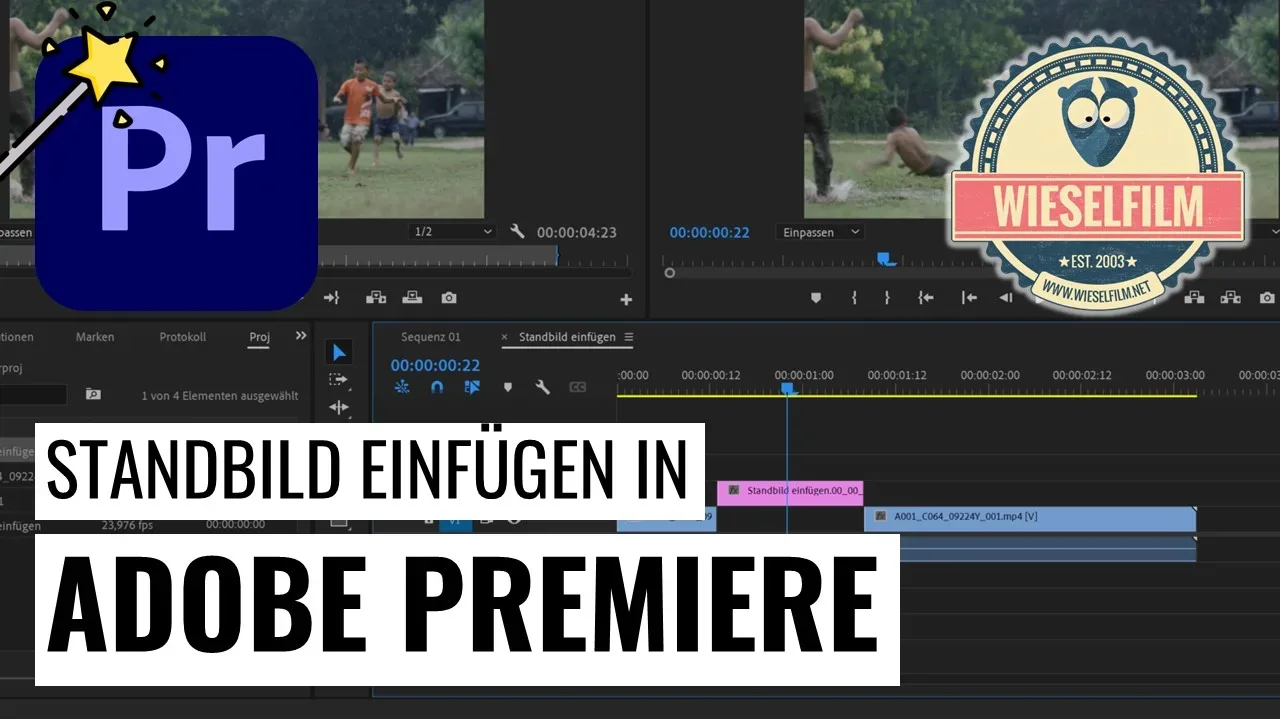Click Go to In in Program monitor
The height and width of the screenshot is (720, 1280).
click(926, 298)
